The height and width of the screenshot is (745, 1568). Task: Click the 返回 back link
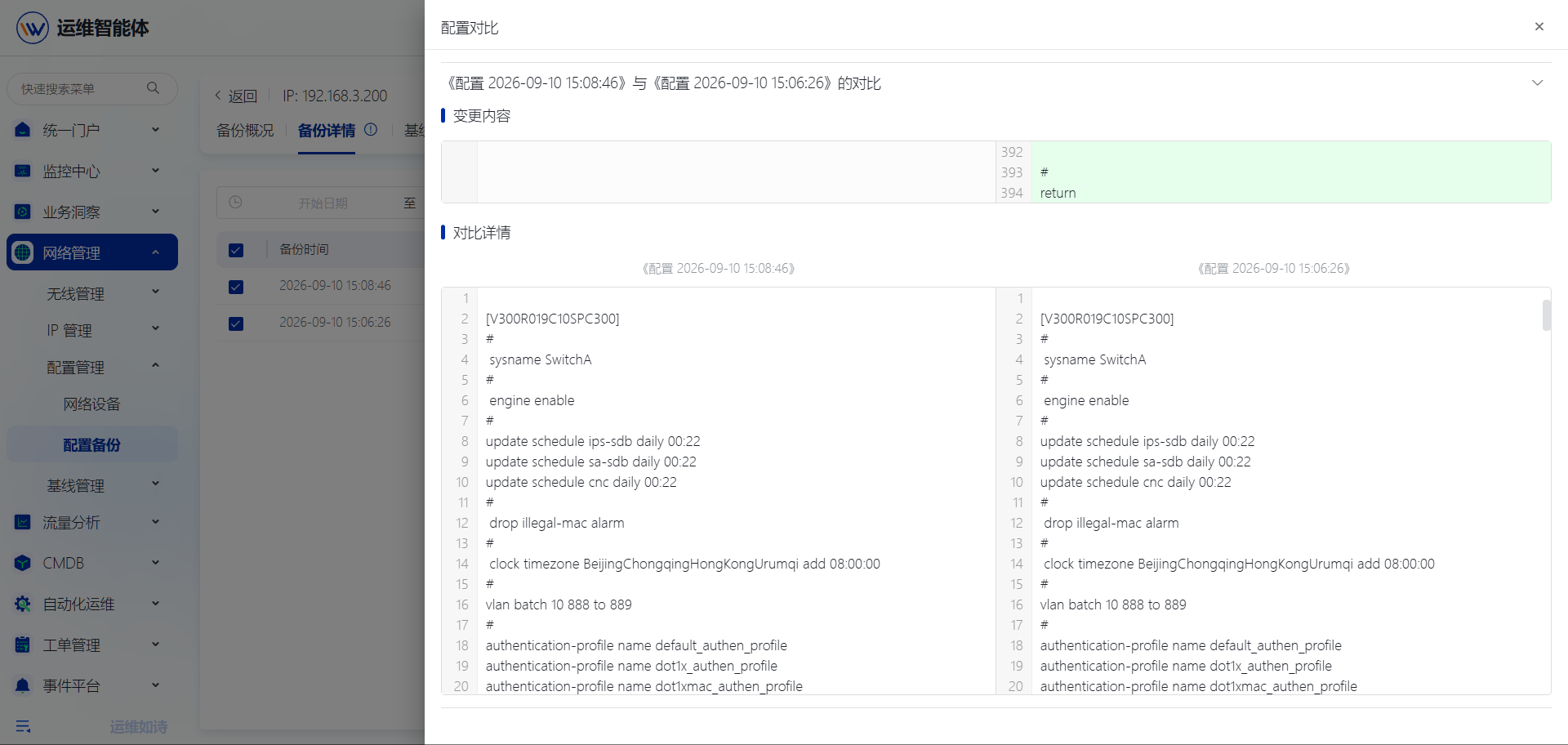[243, 96]
